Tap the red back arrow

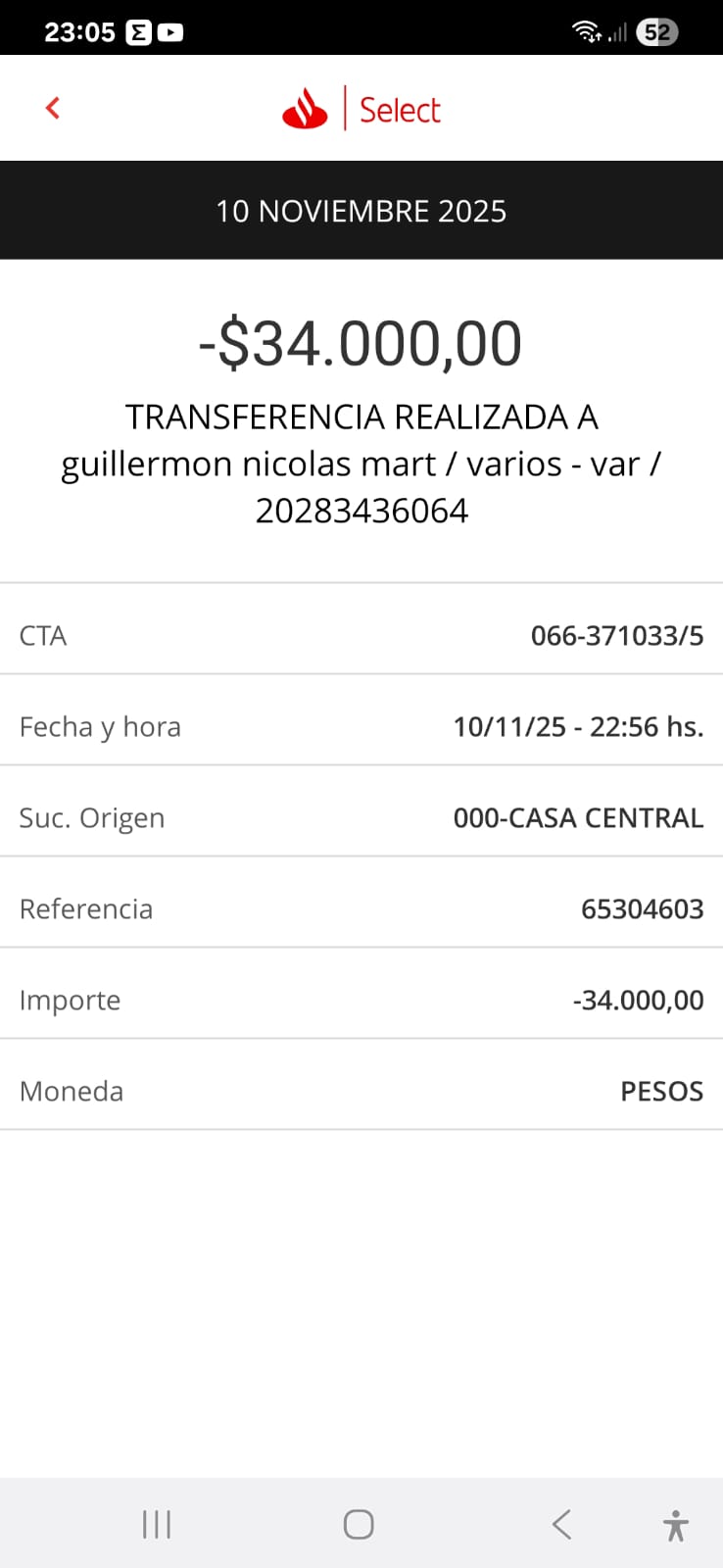pos(53,108)
